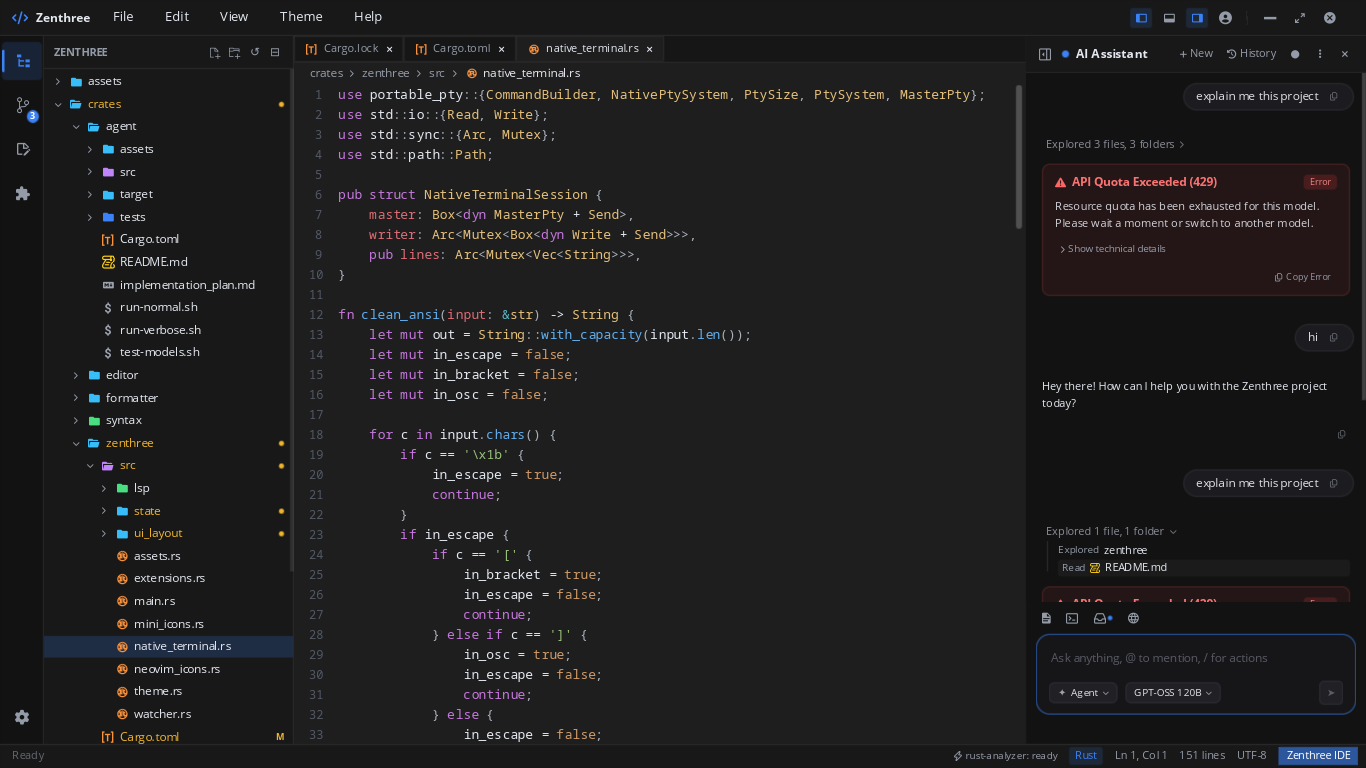Screen dimensions: 1366x768
Task: Expand Show technical details
Action: tap(1112, 249)
